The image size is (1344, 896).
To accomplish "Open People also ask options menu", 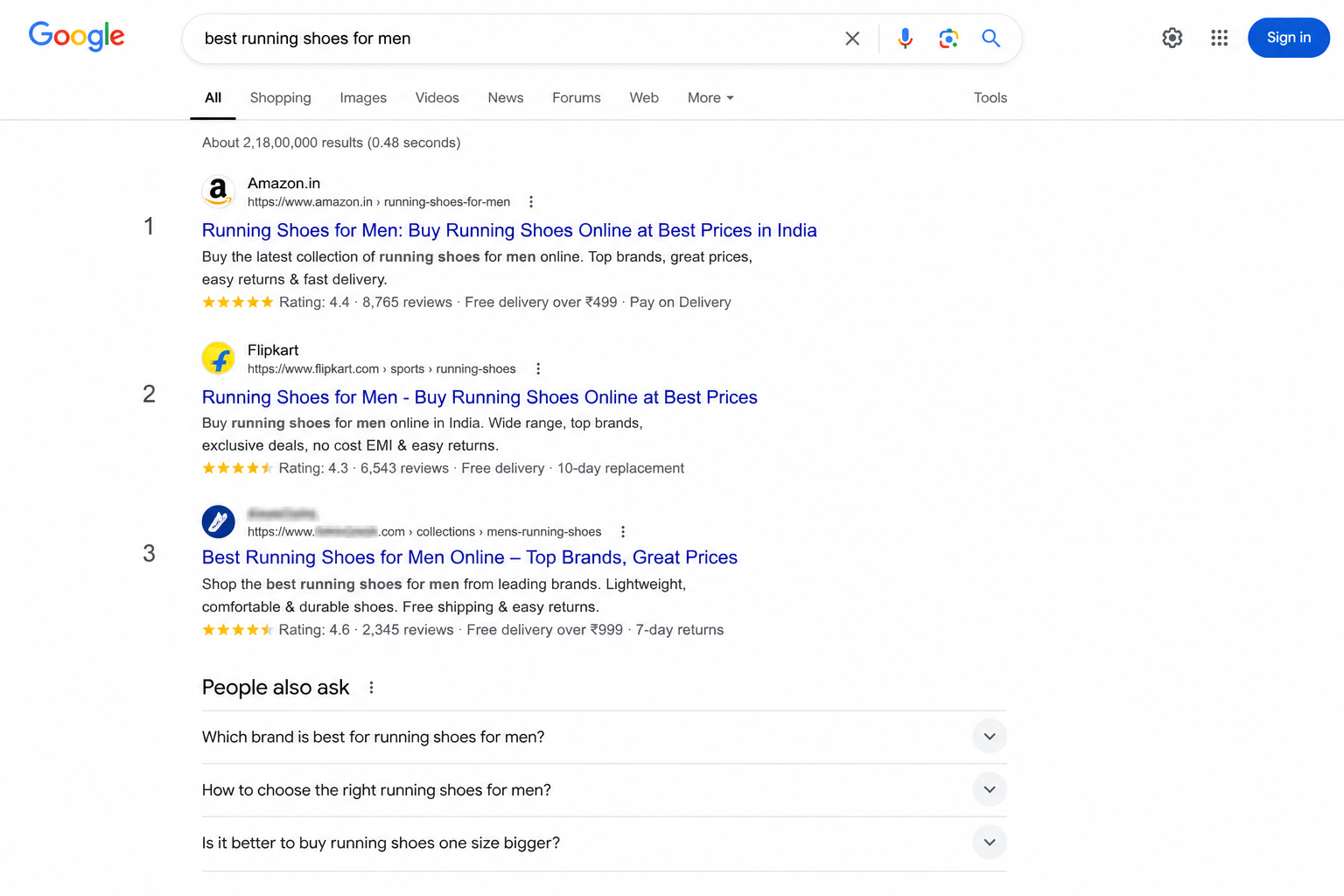I will 371,688.
